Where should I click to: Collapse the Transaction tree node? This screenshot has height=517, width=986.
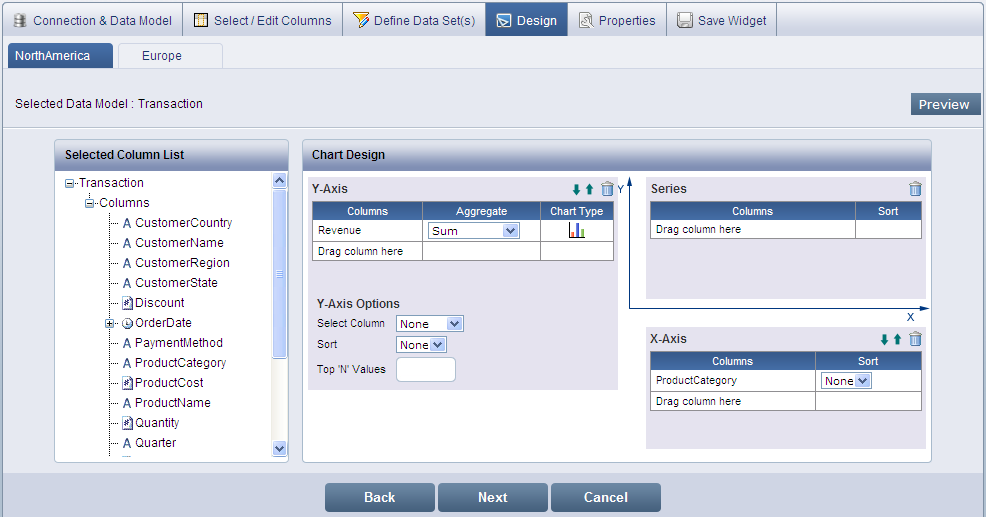pyautogui.click(x=69, y=183)
